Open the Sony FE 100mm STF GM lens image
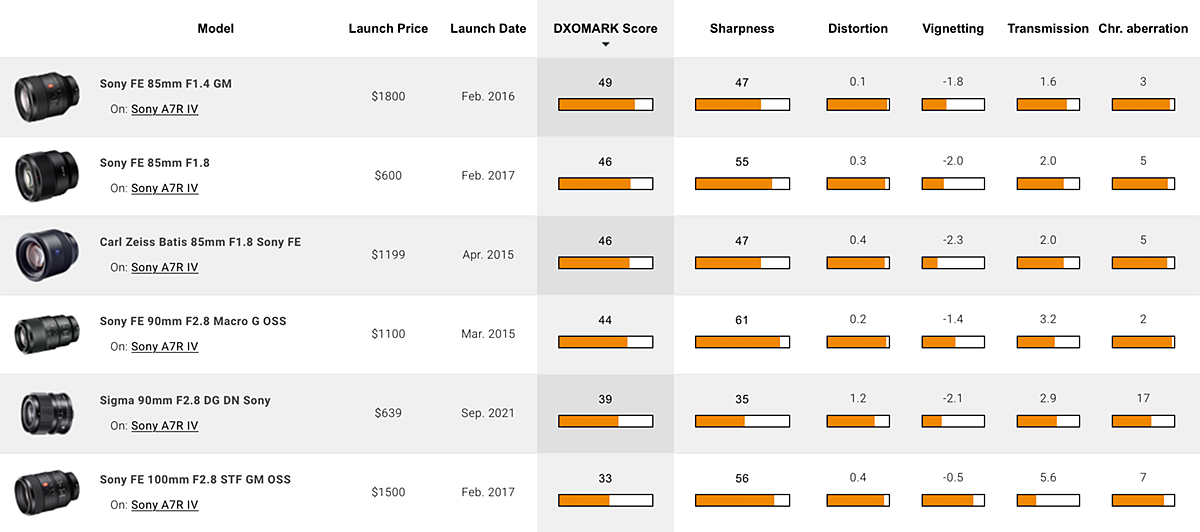 pos(40,492)
